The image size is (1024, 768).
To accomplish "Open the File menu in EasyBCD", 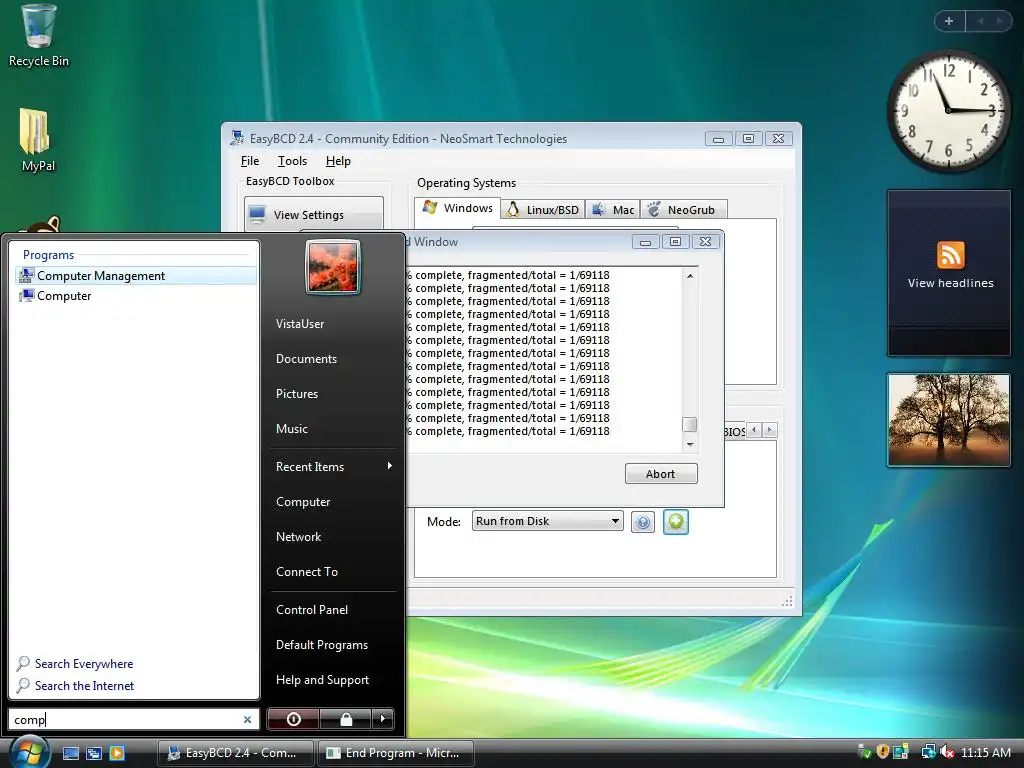I will click(x=249, y=161).
